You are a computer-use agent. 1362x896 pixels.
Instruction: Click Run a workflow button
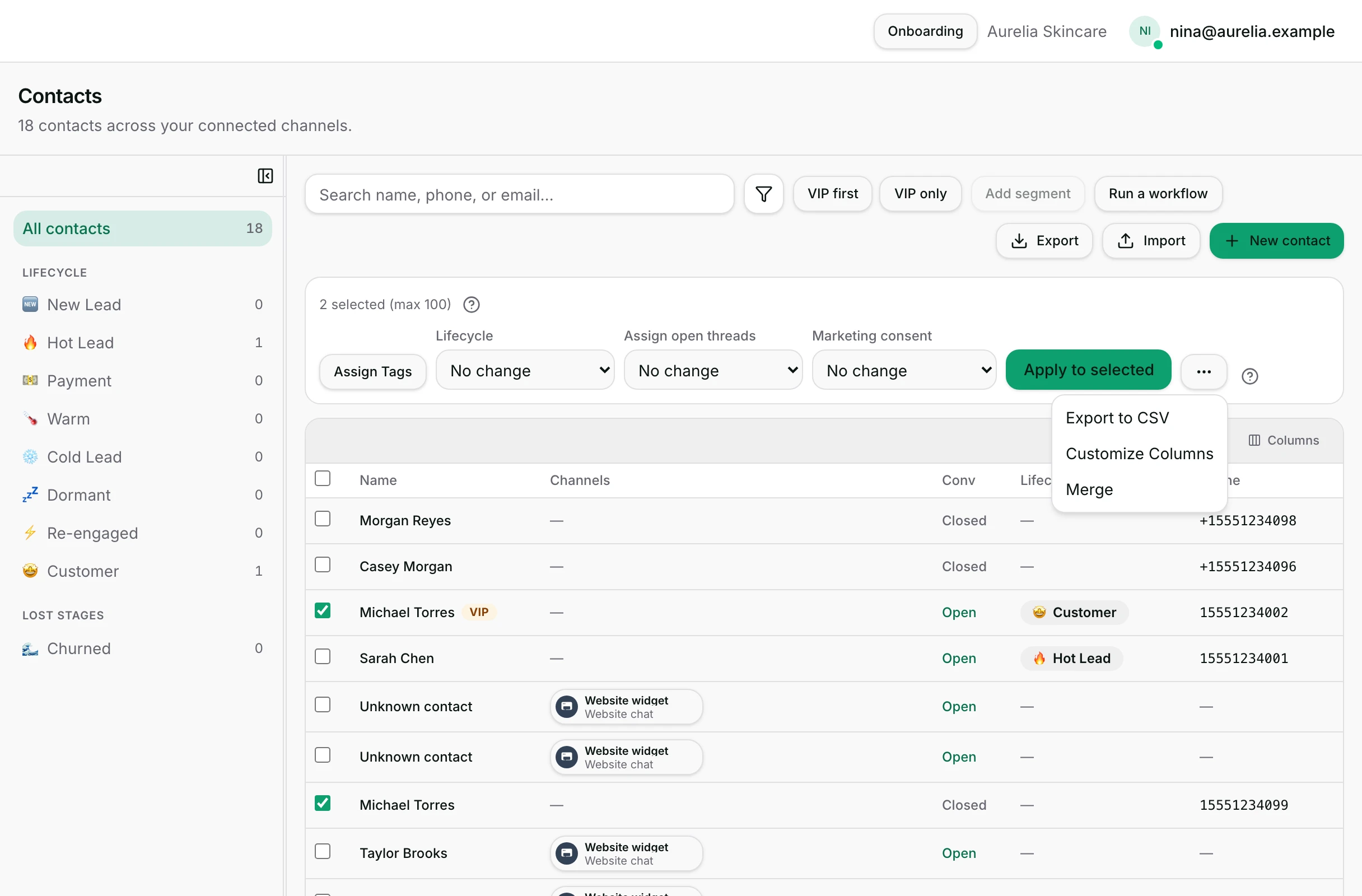(1158, 194)
